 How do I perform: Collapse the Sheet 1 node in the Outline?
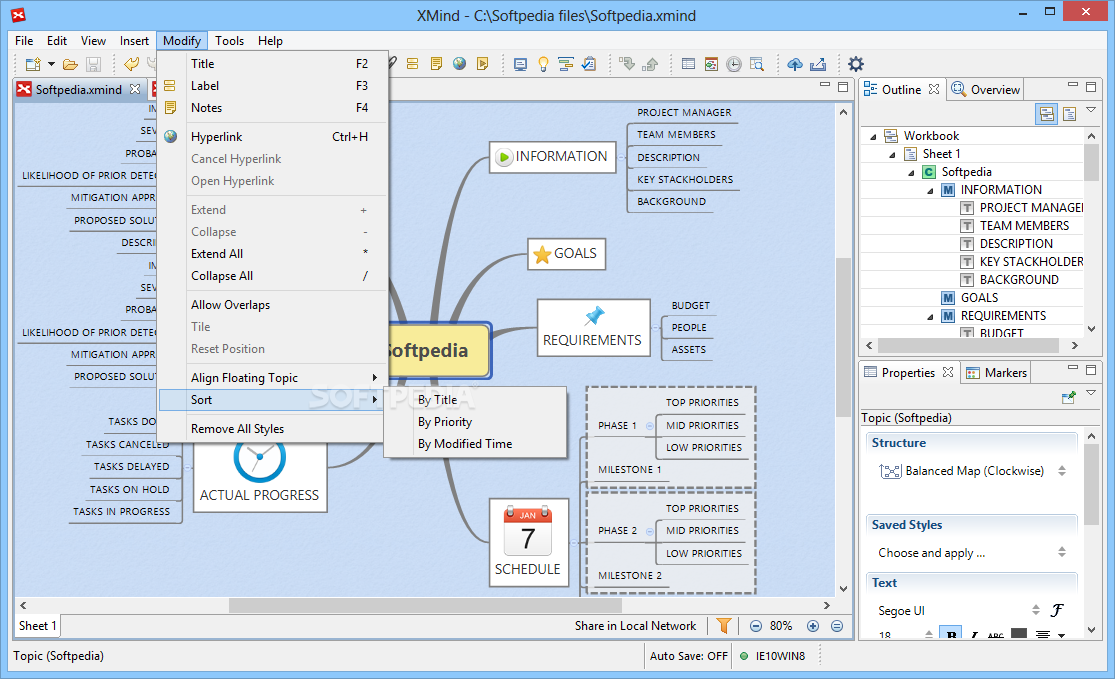pos(892,154)
